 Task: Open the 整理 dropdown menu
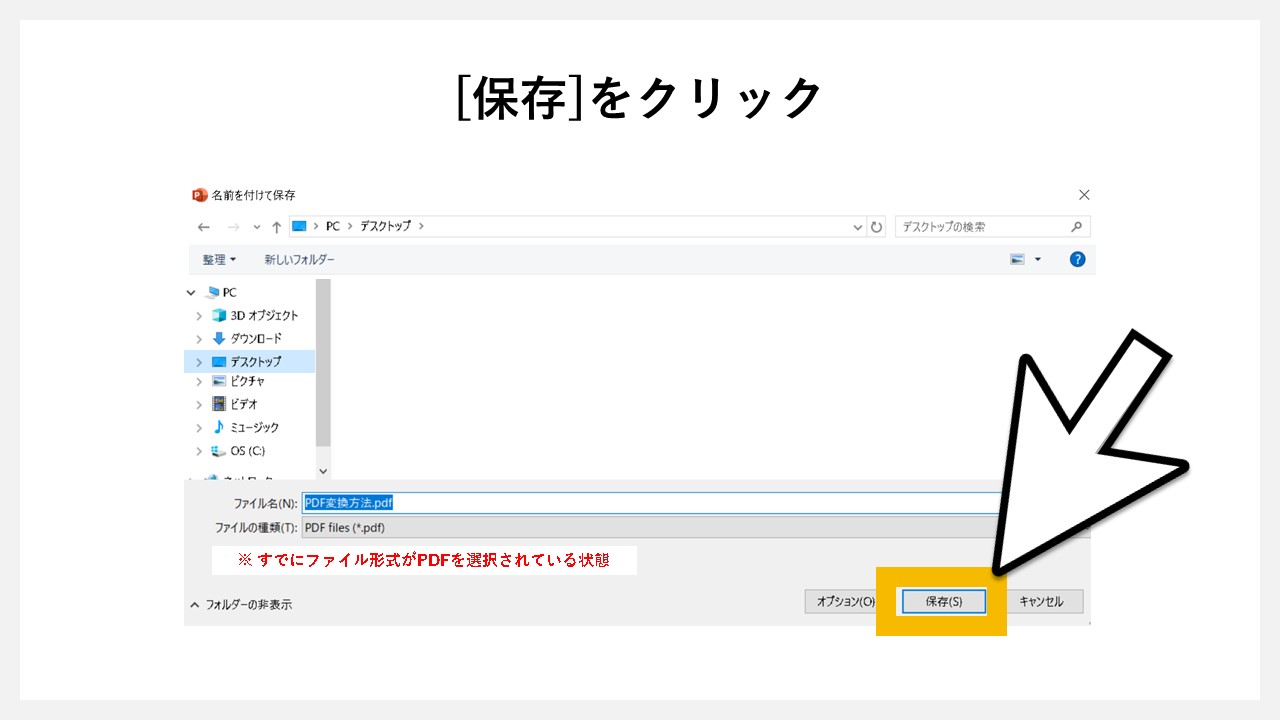coord(218,258)
